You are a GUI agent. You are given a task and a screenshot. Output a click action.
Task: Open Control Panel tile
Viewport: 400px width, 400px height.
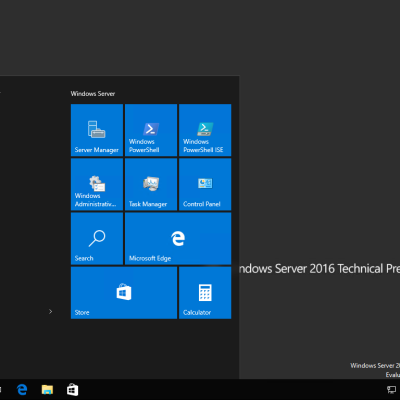[x=205, y=184]
